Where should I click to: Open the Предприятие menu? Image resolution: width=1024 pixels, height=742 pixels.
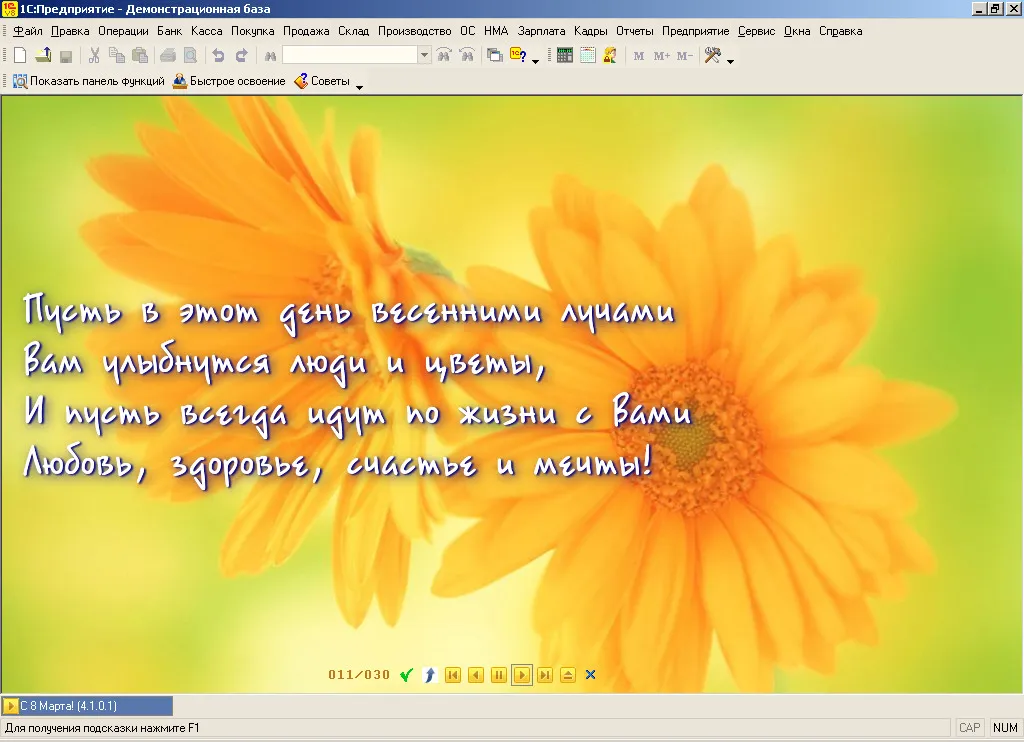696,31
